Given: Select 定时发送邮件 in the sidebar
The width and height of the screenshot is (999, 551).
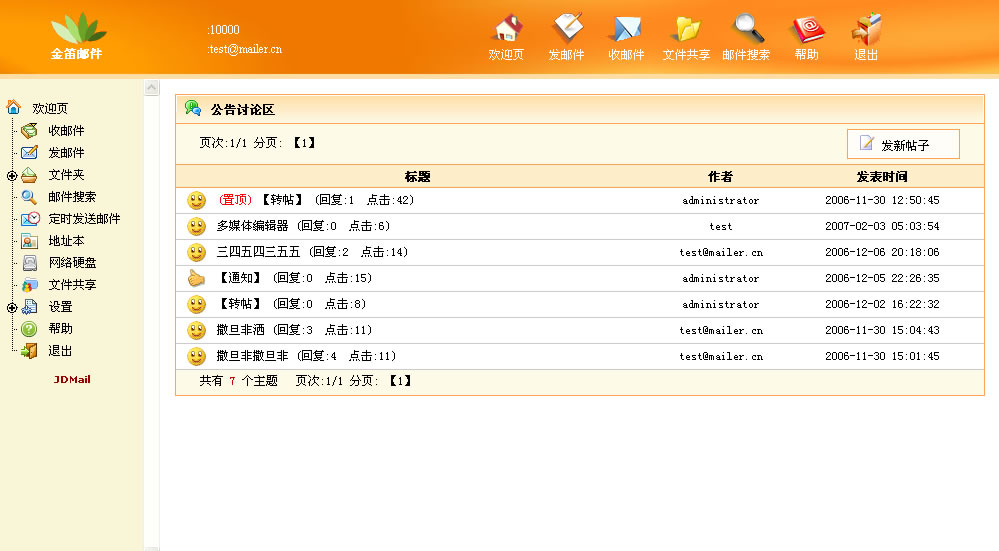Looking at the screenshot, I should click(x=84, y=219).
